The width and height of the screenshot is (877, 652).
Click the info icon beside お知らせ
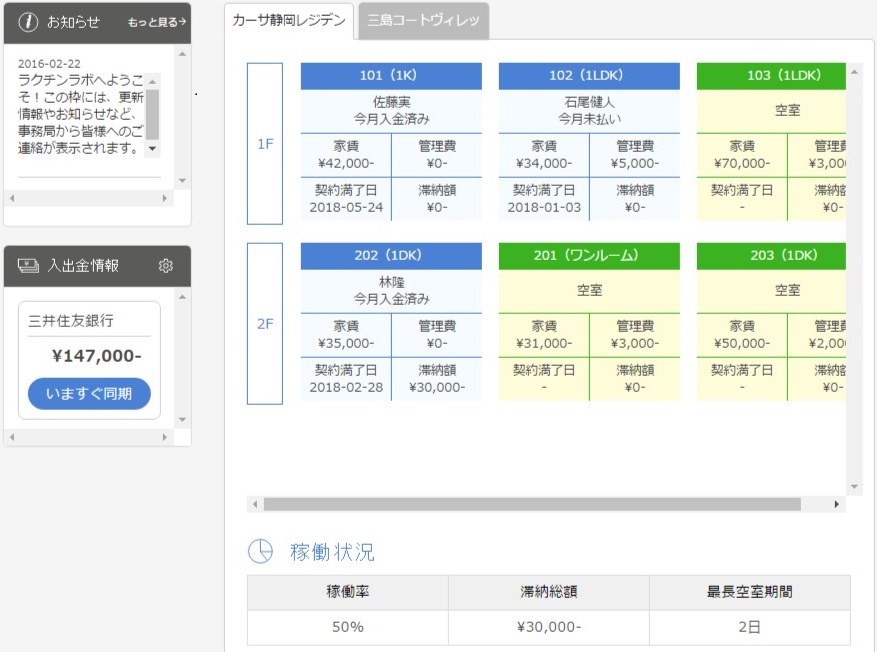[28, 22]
